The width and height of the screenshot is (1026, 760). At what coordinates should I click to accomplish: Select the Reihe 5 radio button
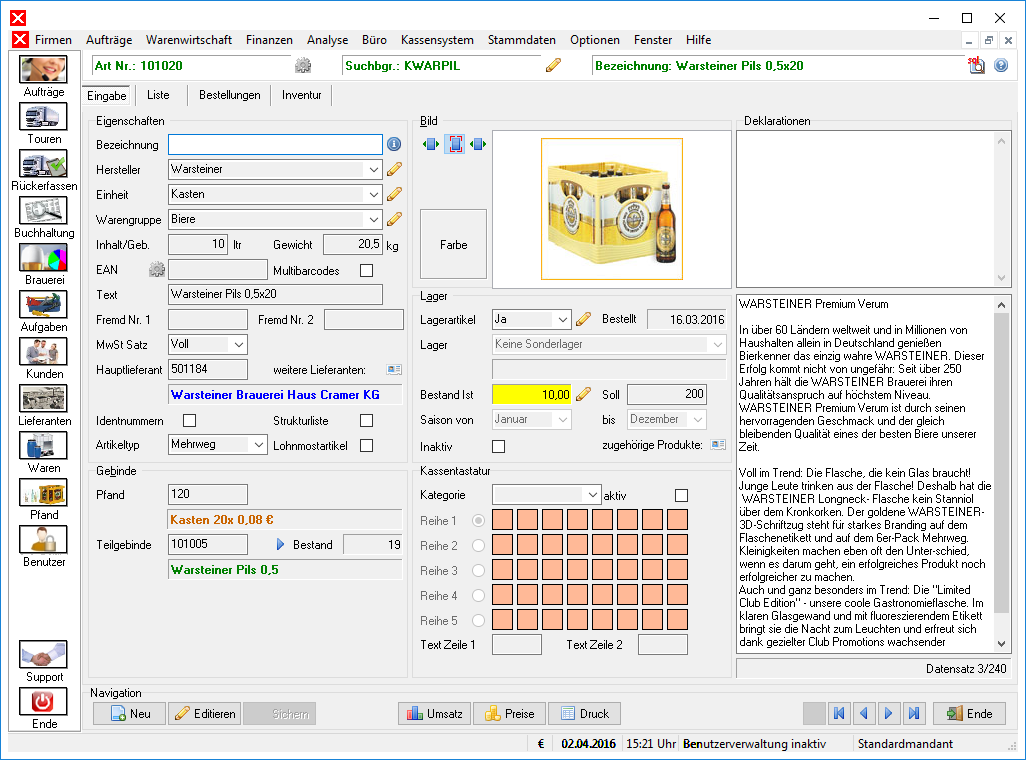478,620
